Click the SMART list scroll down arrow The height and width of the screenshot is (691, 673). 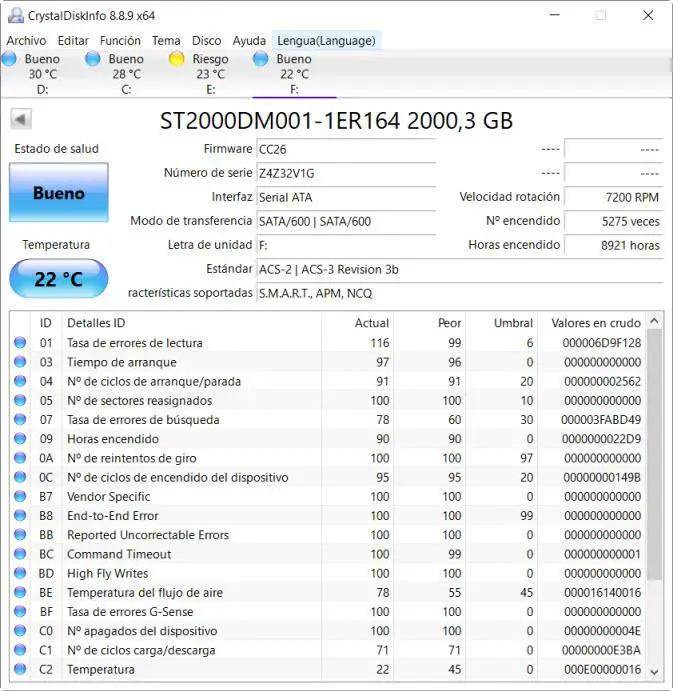point(654,672)
